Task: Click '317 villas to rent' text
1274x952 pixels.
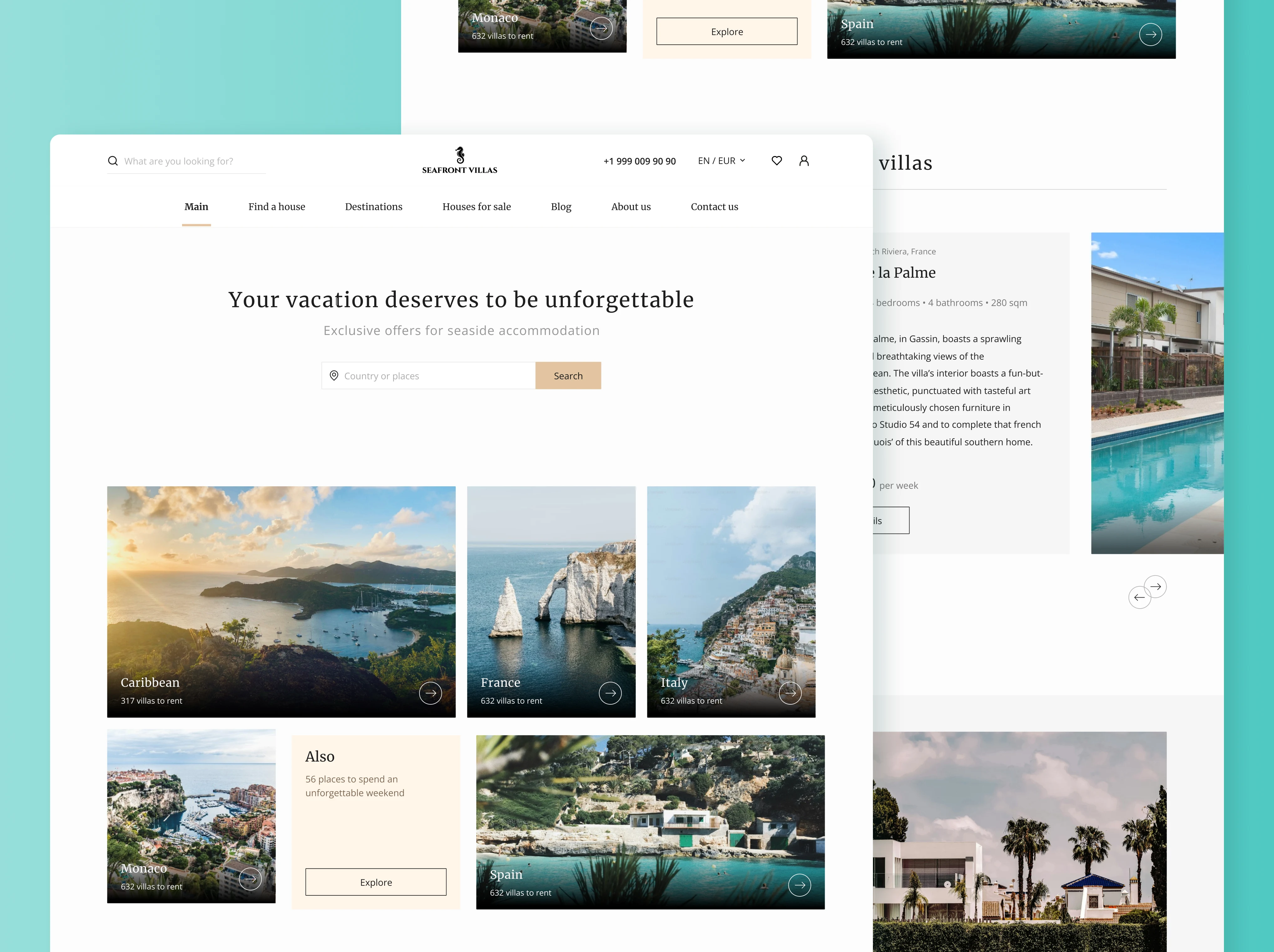Action: pos(151,701)
